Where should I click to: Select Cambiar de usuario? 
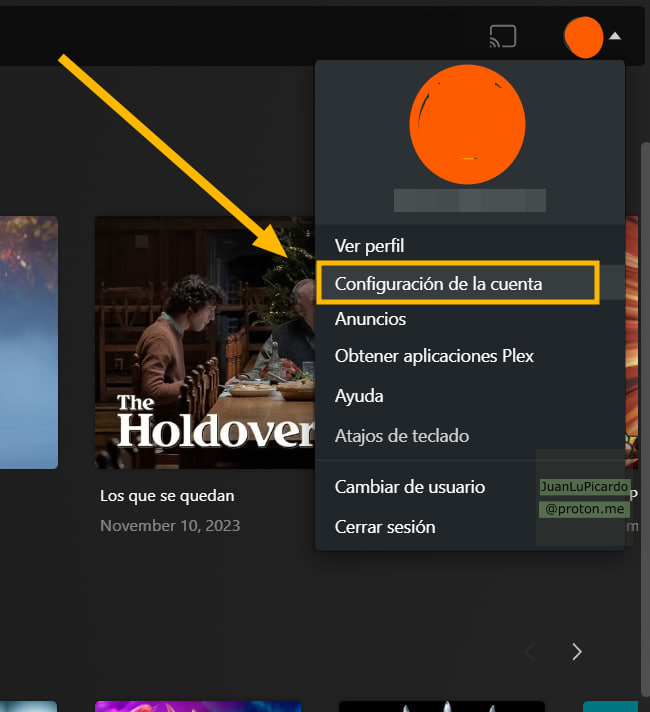410,487
